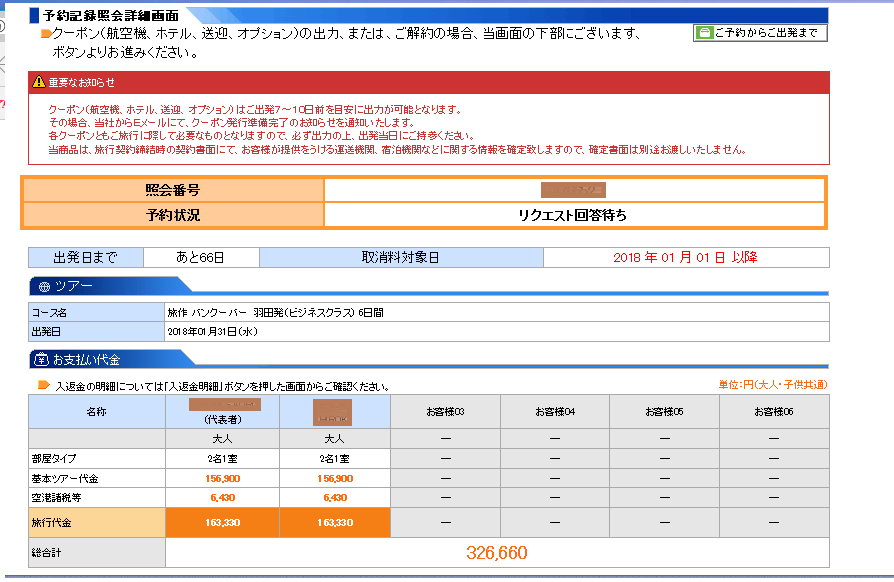The image size is (894, 582).
Task: Click the 名称 column header
Action: [x=96, y=412]
